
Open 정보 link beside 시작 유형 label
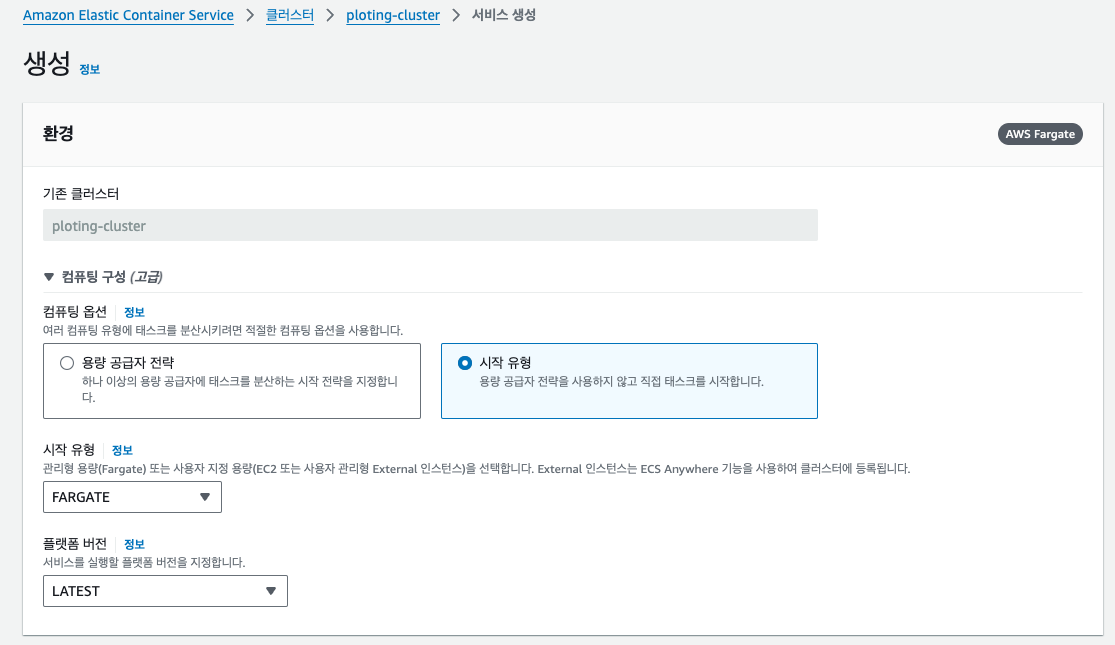click(x=122, y=449)
